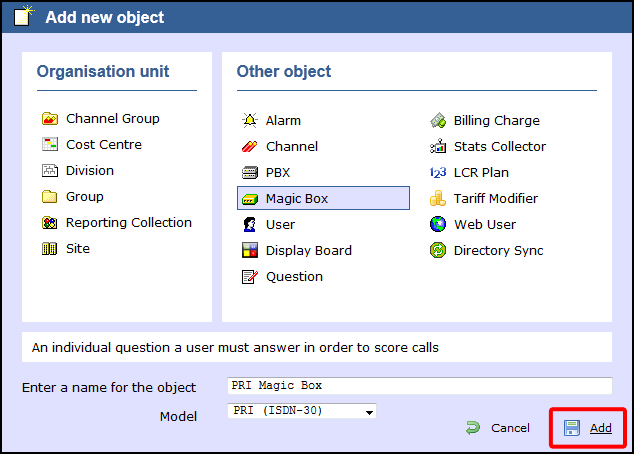Screen dimensions: 634x454
Task: Click the Division chart icon
Action: point(50,171)
